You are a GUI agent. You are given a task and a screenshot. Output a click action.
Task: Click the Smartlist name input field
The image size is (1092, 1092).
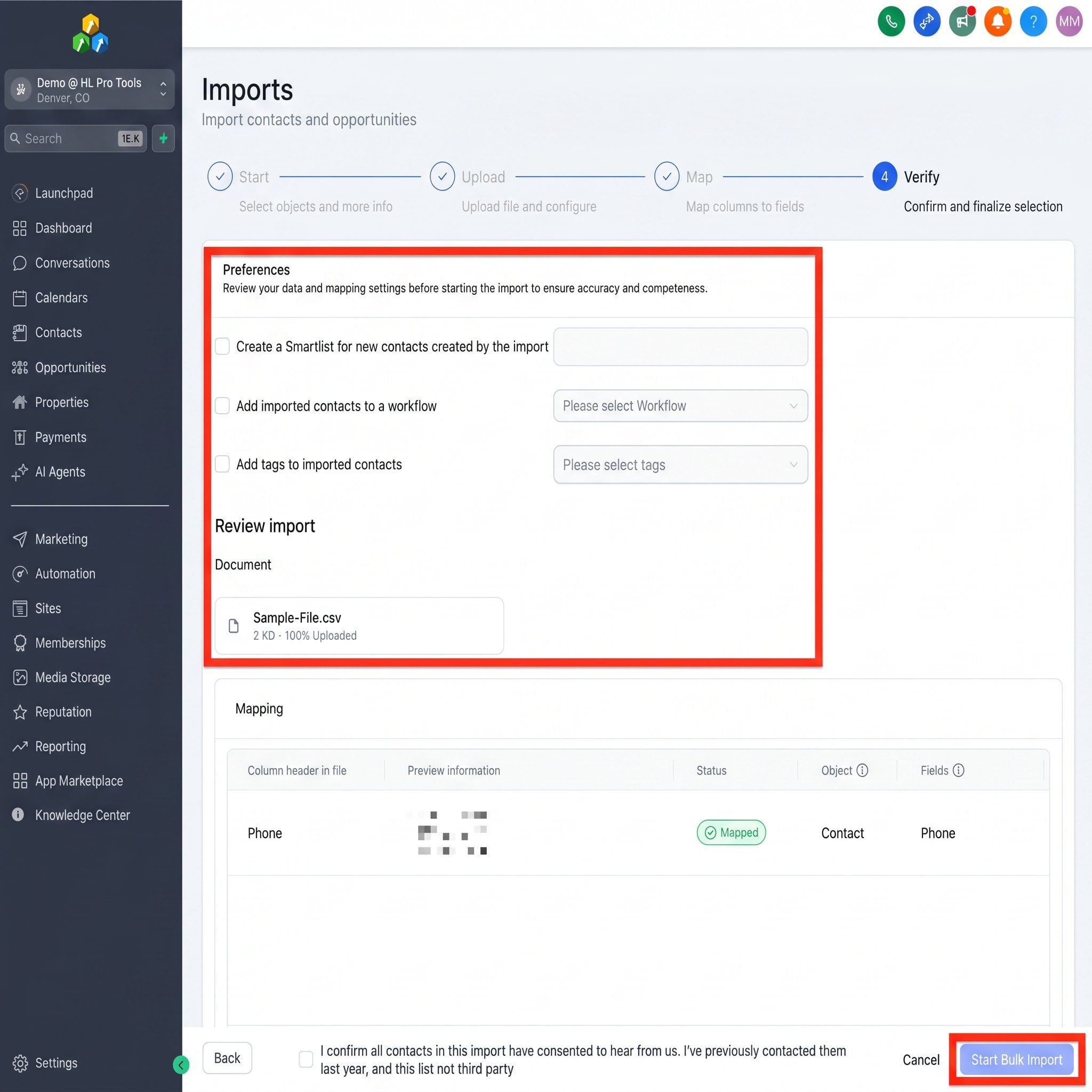(x=680, y=347)
